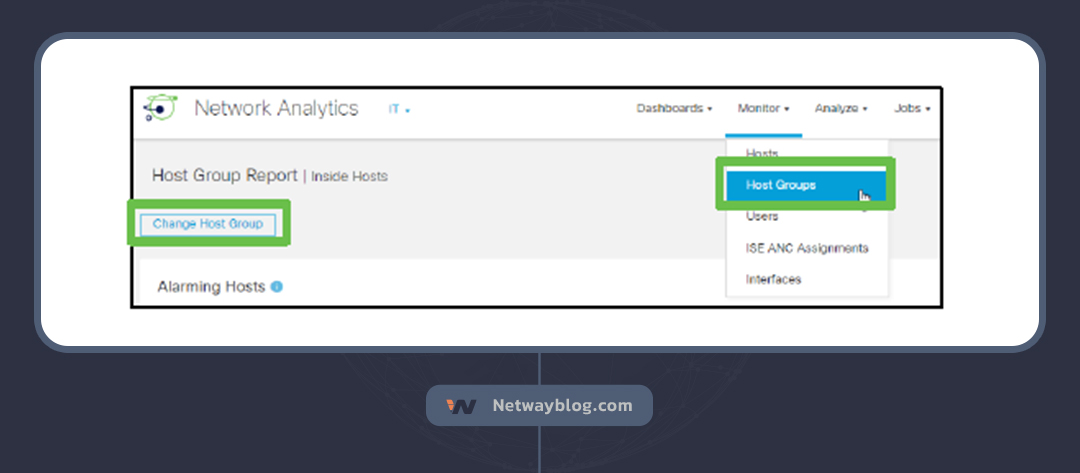Choose Interfaces from the Monitor menu
The height and width of the screenshot is (473, 1080).
coord(773,279)
